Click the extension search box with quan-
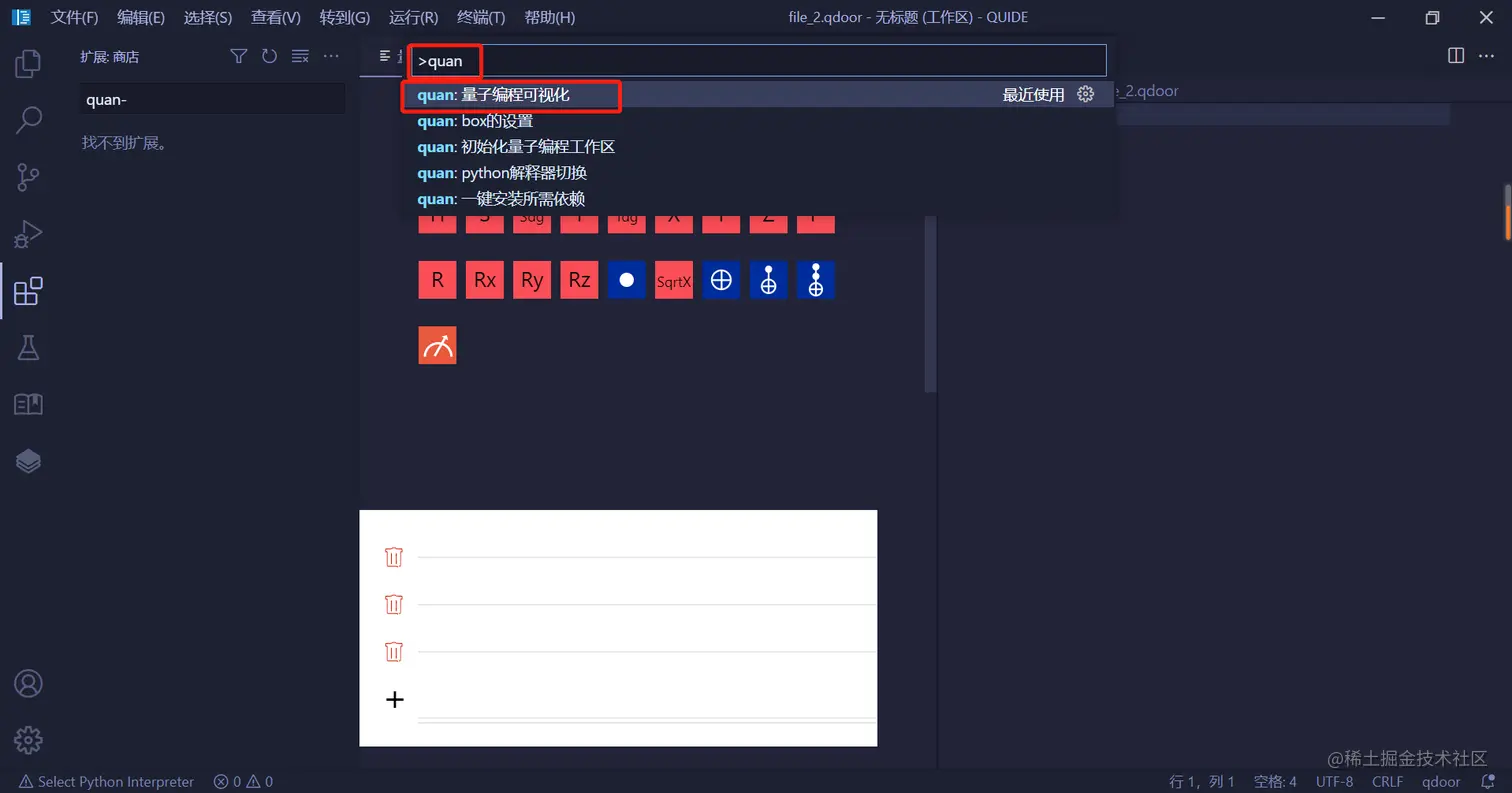The width and height of the screenshot is (1512, 793). point(212,99)
